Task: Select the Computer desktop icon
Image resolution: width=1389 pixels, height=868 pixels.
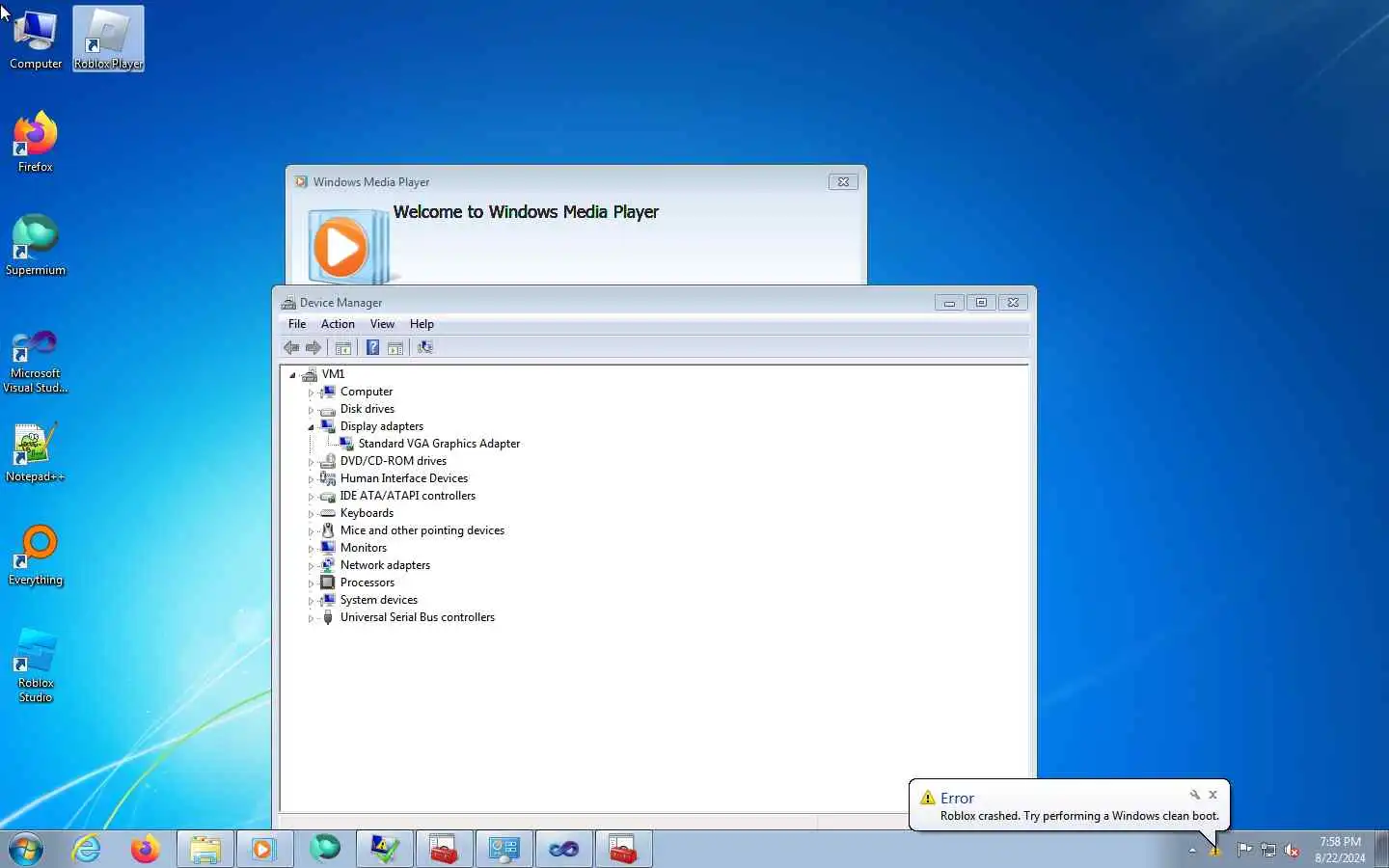Action: click(36, 40)
